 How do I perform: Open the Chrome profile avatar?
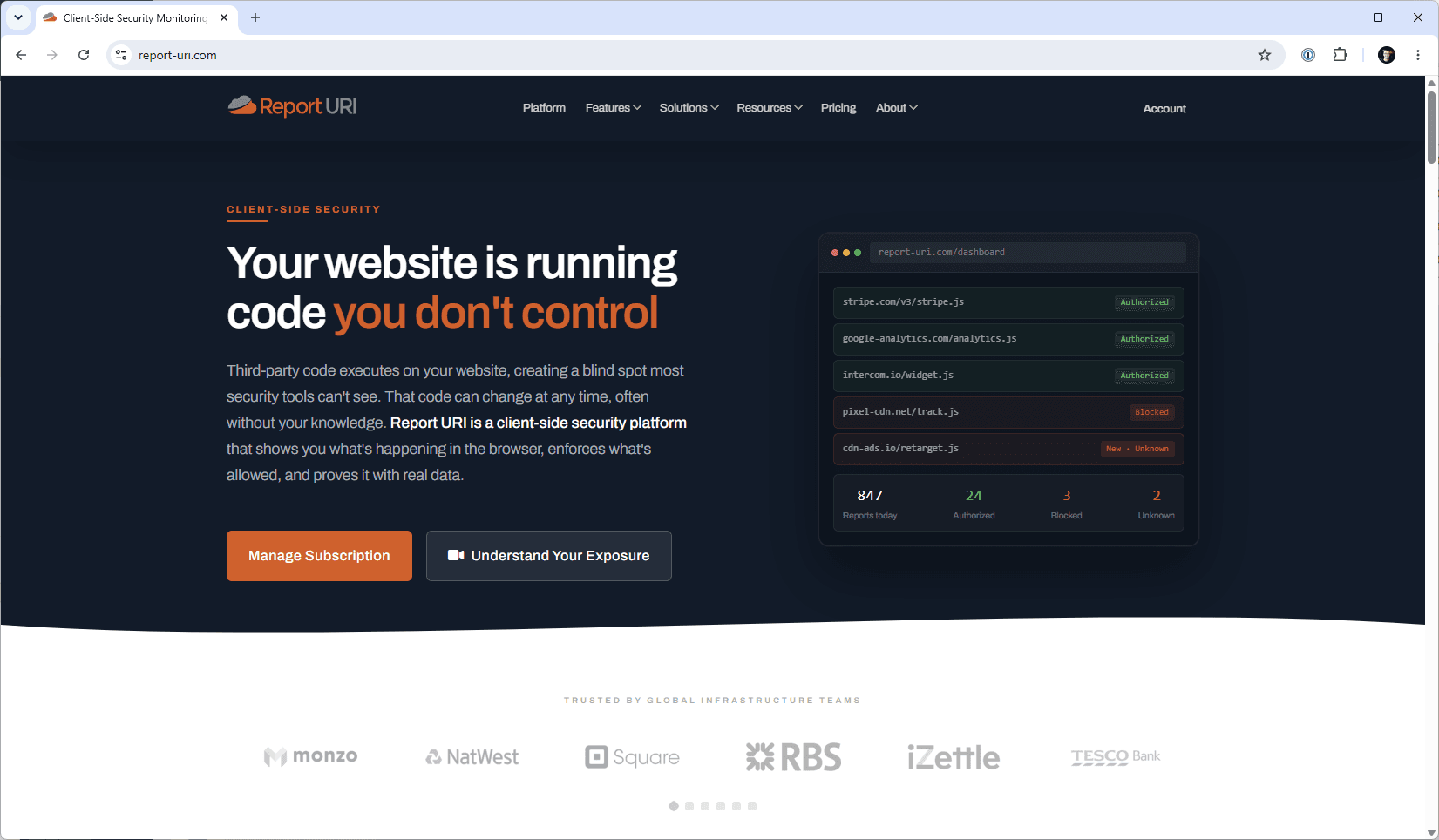[1387, 55]
